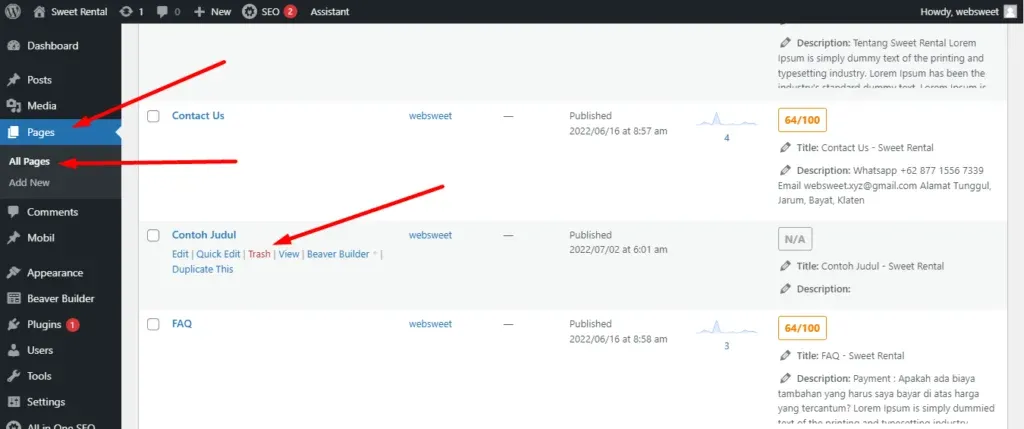This screenshot has height=429, width=1024.
Task: Edit the FAQ SEO title pencil
Action: point(785,356)
